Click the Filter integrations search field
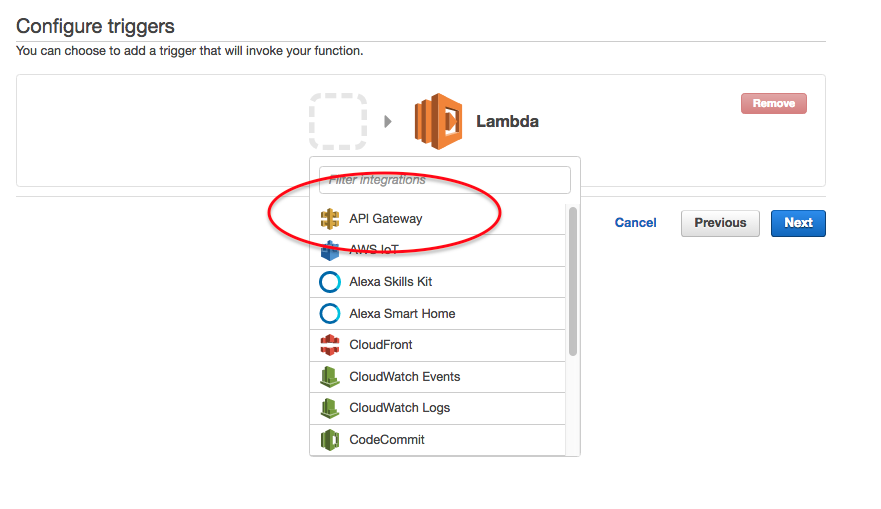This screenshot has width=881, height=509. pyautogui.click(x=445, y=180)
